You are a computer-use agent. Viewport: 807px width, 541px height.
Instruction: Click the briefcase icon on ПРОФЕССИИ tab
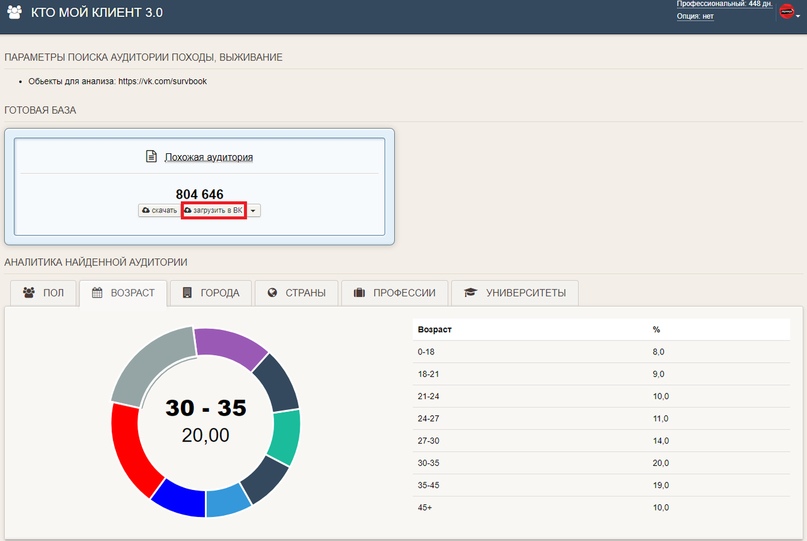(359, 293)
